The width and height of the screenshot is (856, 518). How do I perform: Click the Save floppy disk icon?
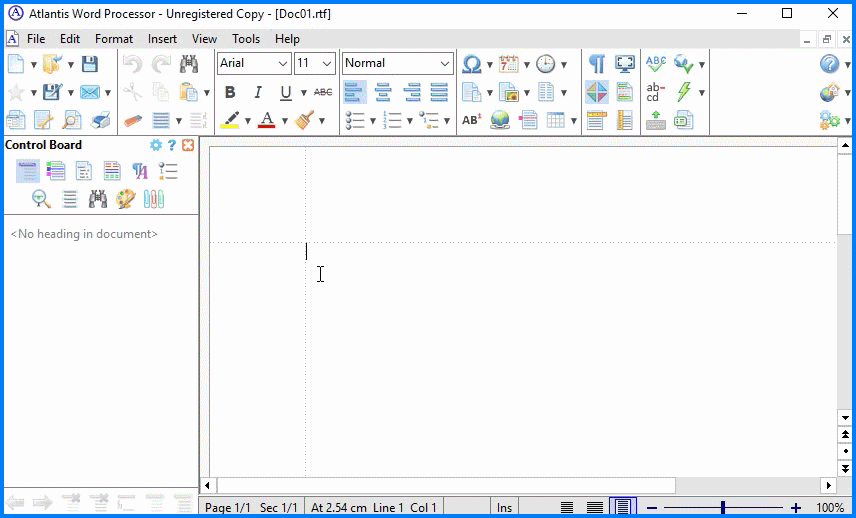(x=90, y=64)
